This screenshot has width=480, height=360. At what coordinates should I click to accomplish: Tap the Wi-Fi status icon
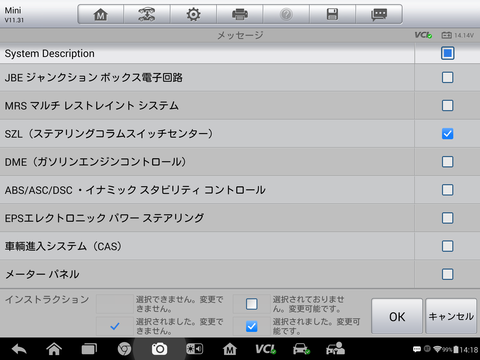coord(437,349)
